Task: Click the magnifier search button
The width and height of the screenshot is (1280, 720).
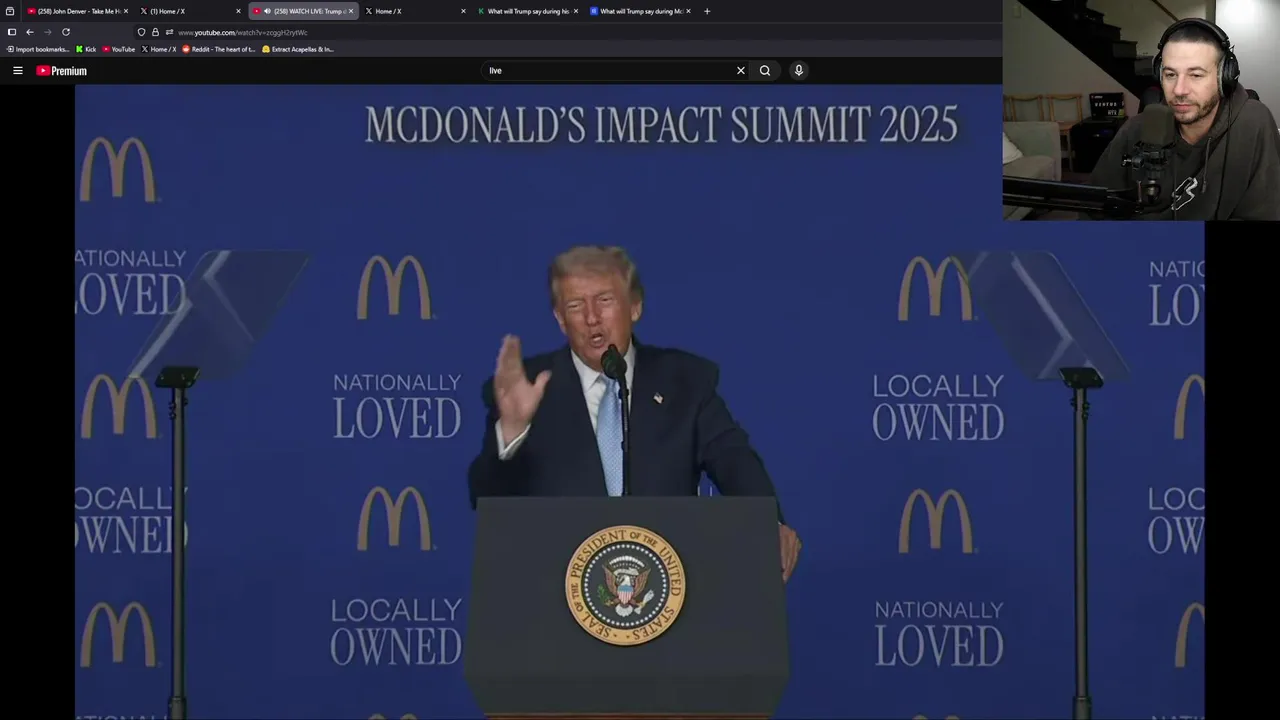Action: click(765, 70)
